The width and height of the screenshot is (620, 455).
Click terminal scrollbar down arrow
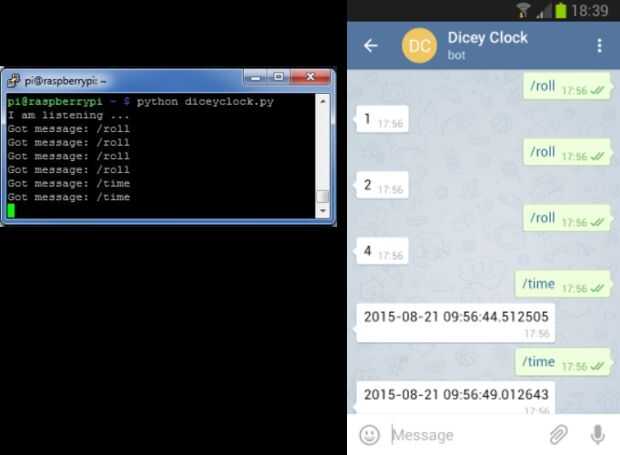click(323, 211)
